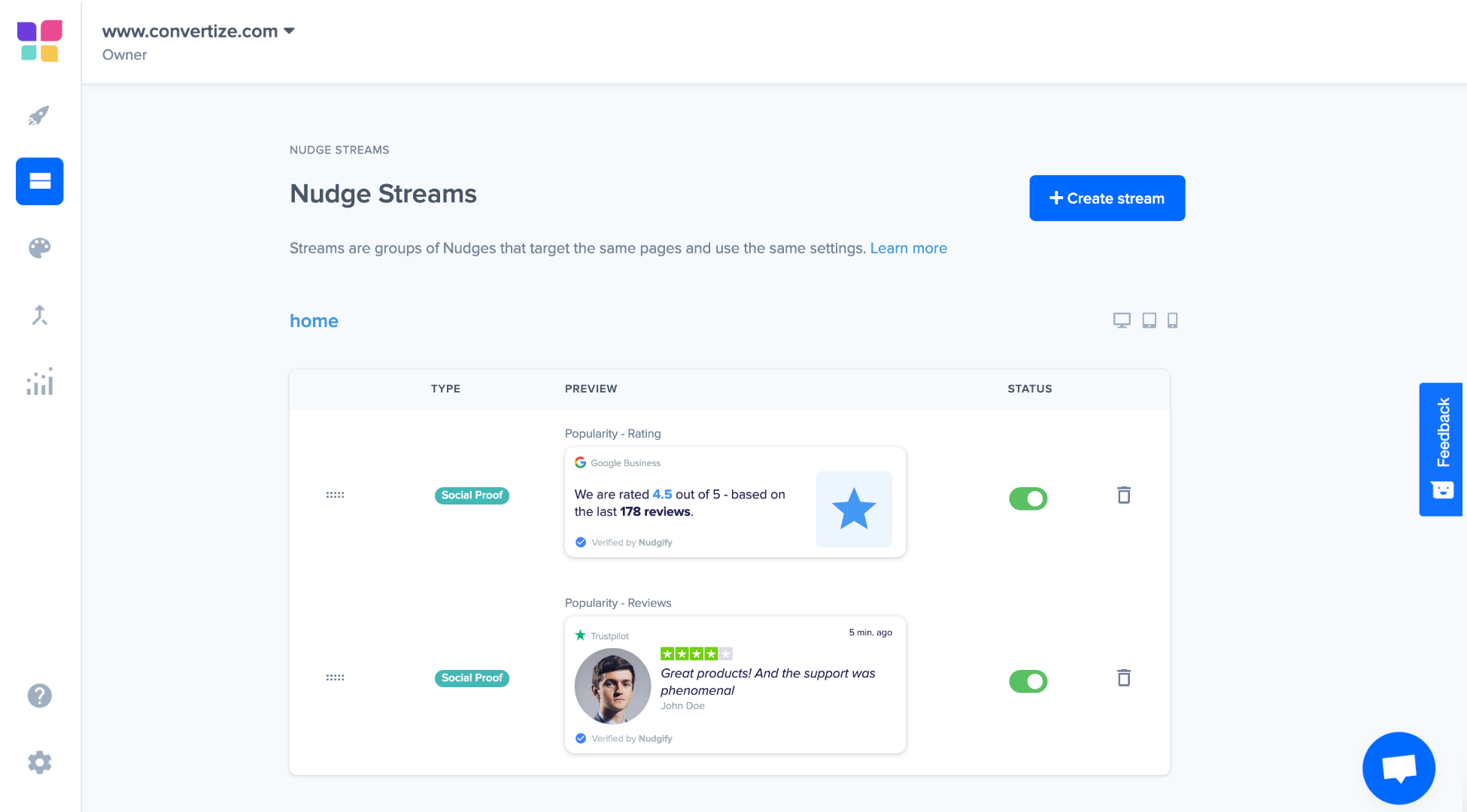Viewport: 1467px width, 812px height.
Task: Click the Create stream button
Action: (1107, 198)
